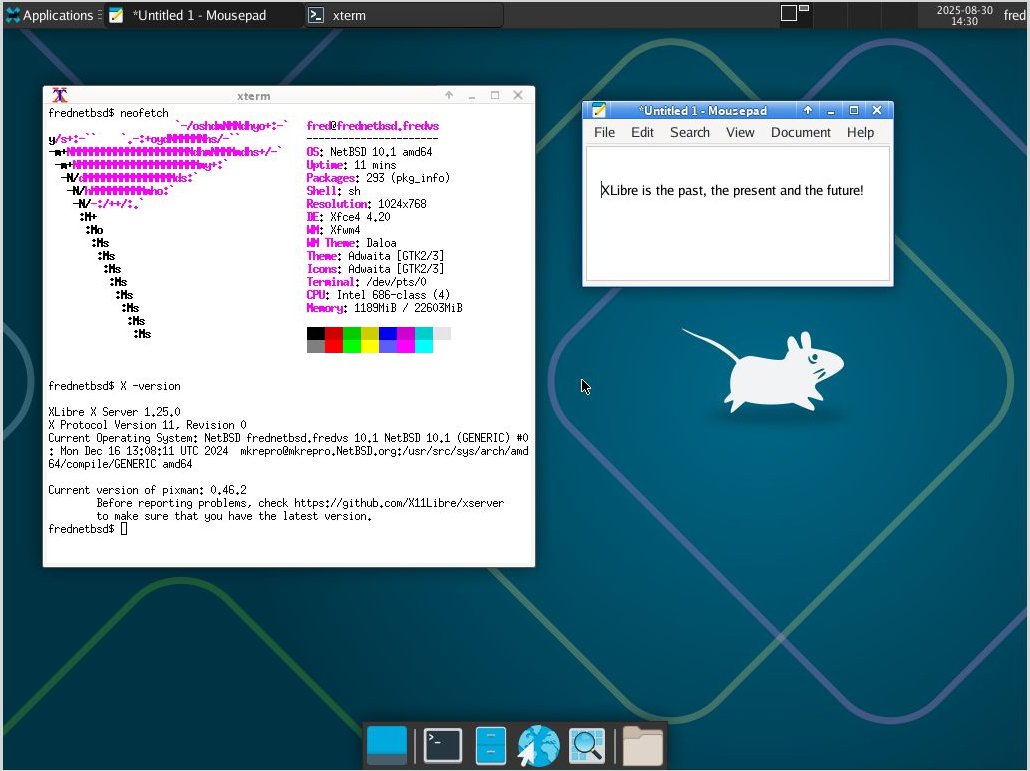
Task: Open the Document menu in Mousepad
Action: [800, 133]
